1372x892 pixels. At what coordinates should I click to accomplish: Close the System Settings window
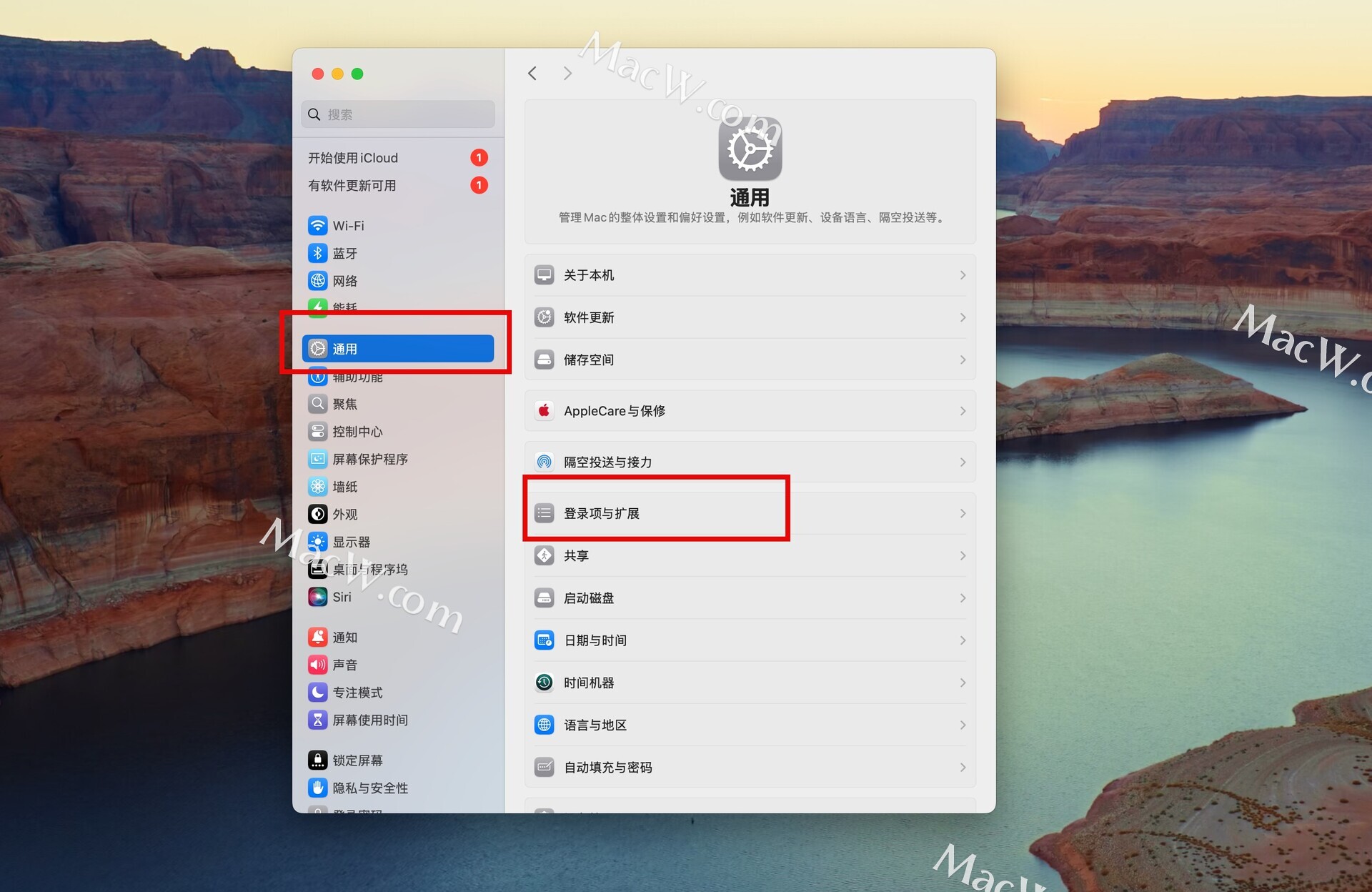pyautogui.click(x=318, y=74)
